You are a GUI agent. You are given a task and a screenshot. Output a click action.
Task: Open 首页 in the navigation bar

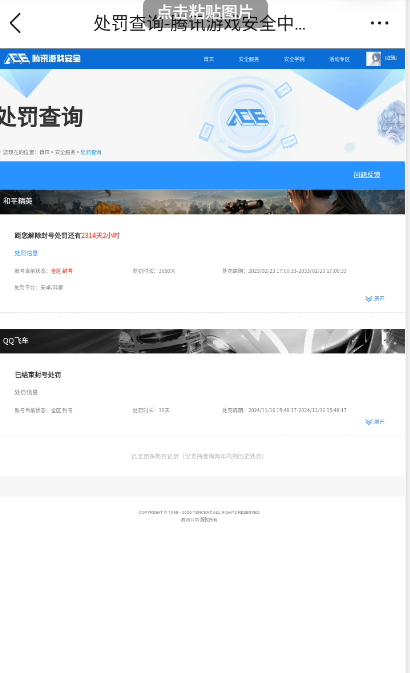209,59
